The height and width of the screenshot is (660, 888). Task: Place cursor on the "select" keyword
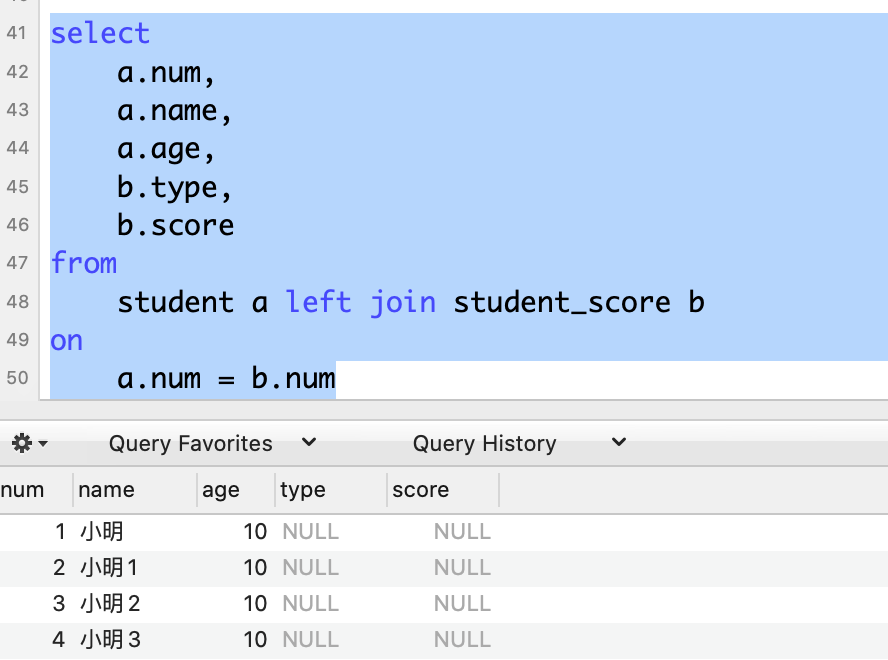pyautogui.click(x=100, y=33)
